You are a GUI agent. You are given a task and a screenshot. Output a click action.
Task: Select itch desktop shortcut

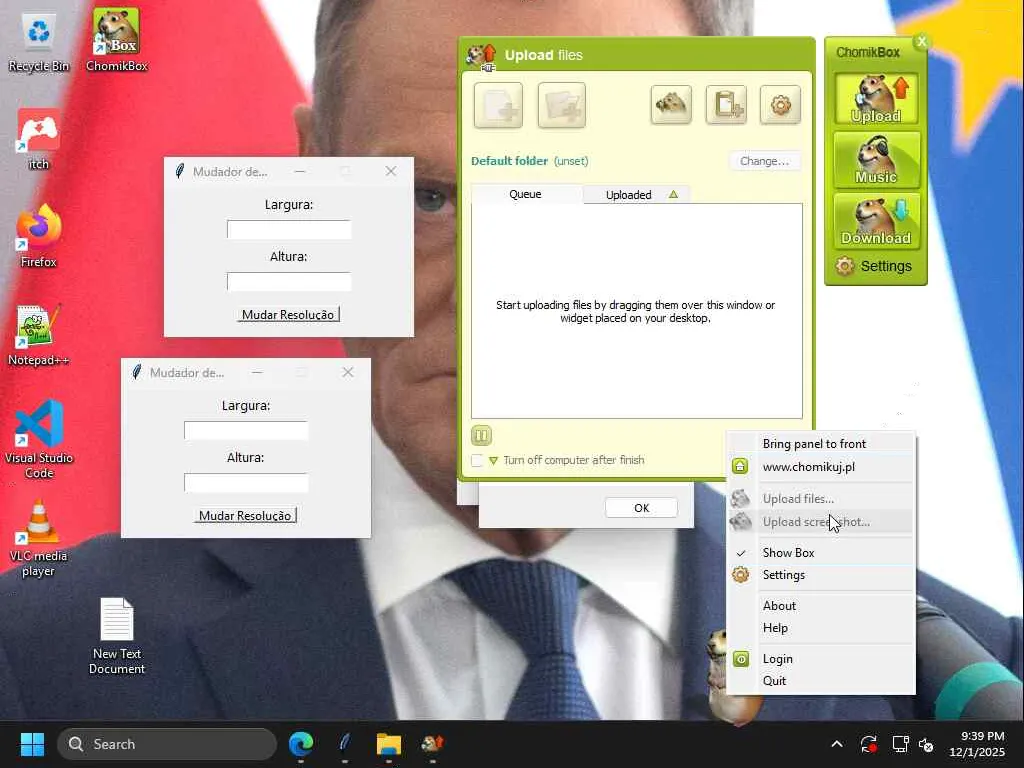pyautogui.click(x=39, y=140)
